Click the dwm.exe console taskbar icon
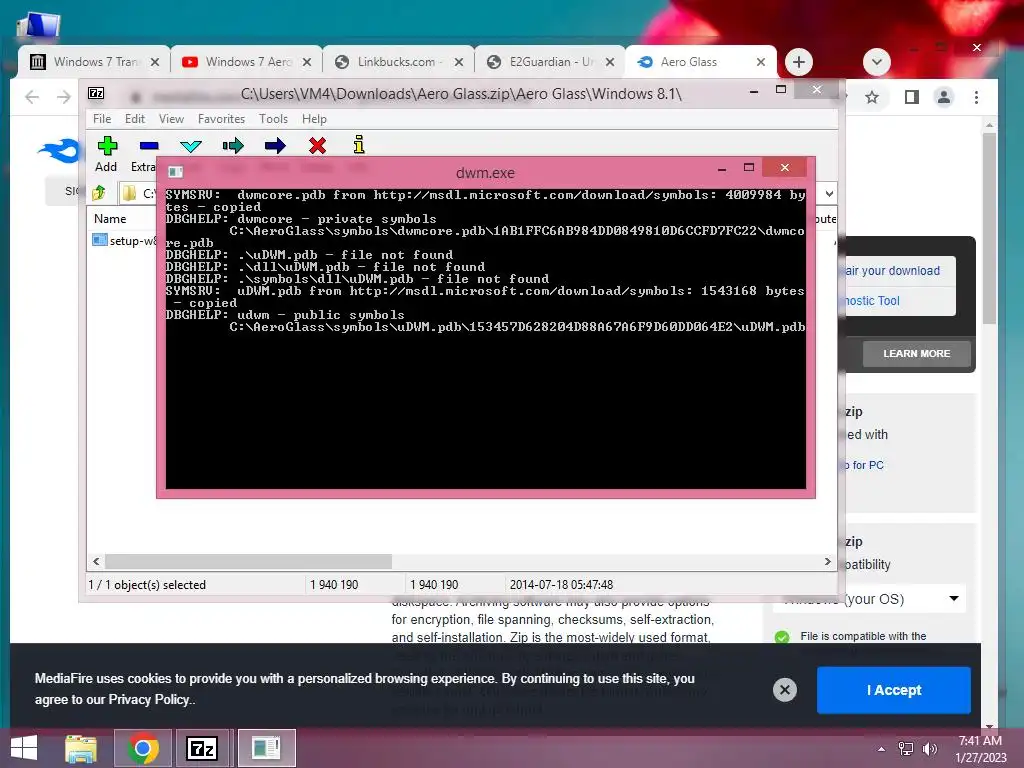The height and width of the screenshot is (768, 1024). pos(266,748)
